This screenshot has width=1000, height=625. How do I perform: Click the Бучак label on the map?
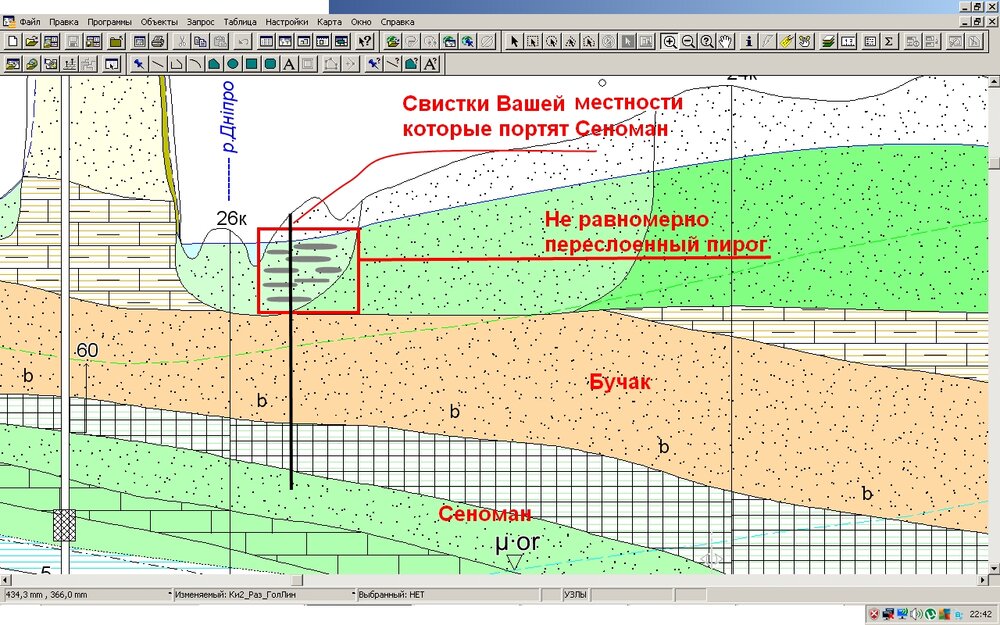tap(619, 382)
